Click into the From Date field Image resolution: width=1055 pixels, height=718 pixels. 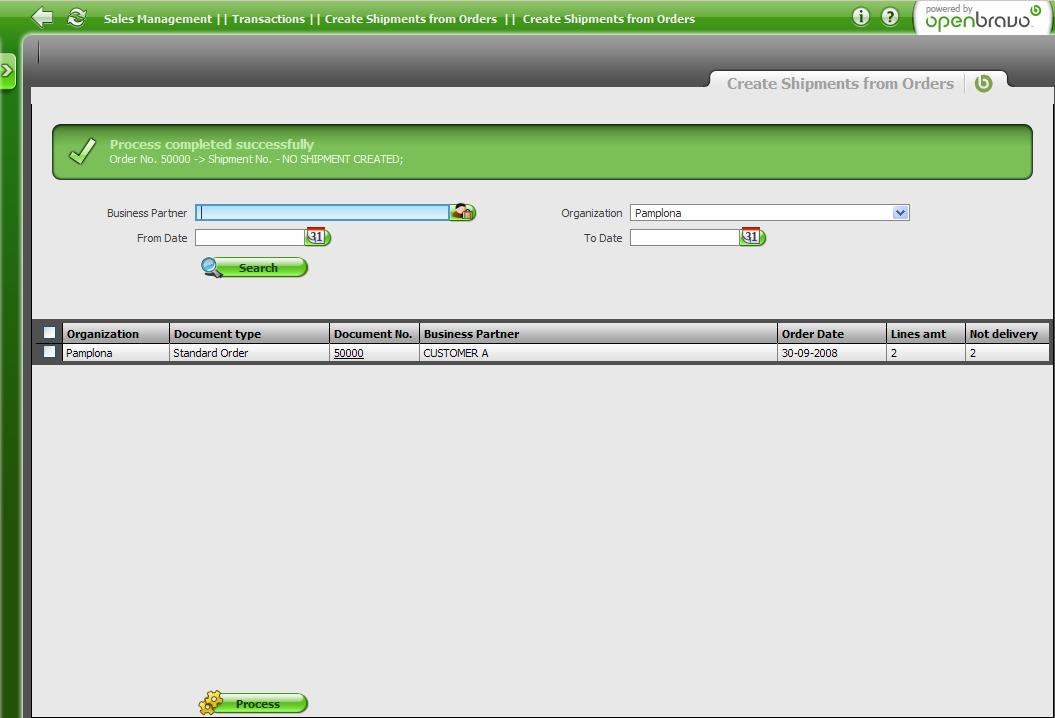250,238
